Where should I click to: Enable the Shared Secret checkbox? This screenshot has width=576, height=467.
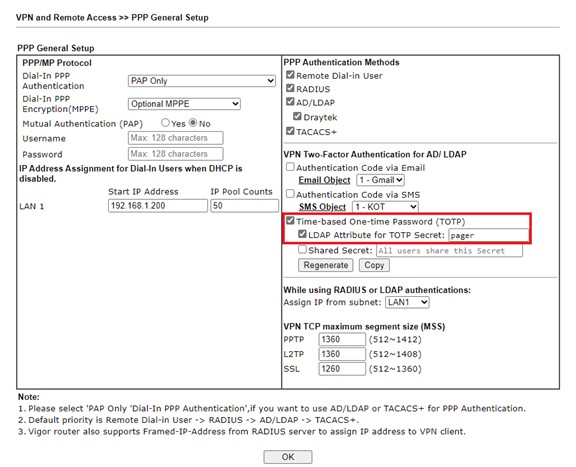[302, 250]
